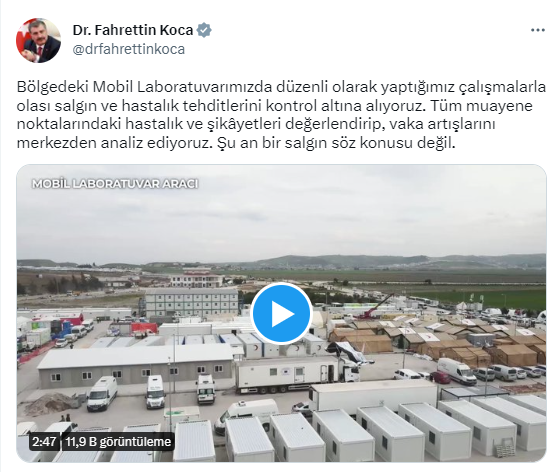Open the @drfahrettinkoca handle link
552x472 pixels.
pos(128,49)
